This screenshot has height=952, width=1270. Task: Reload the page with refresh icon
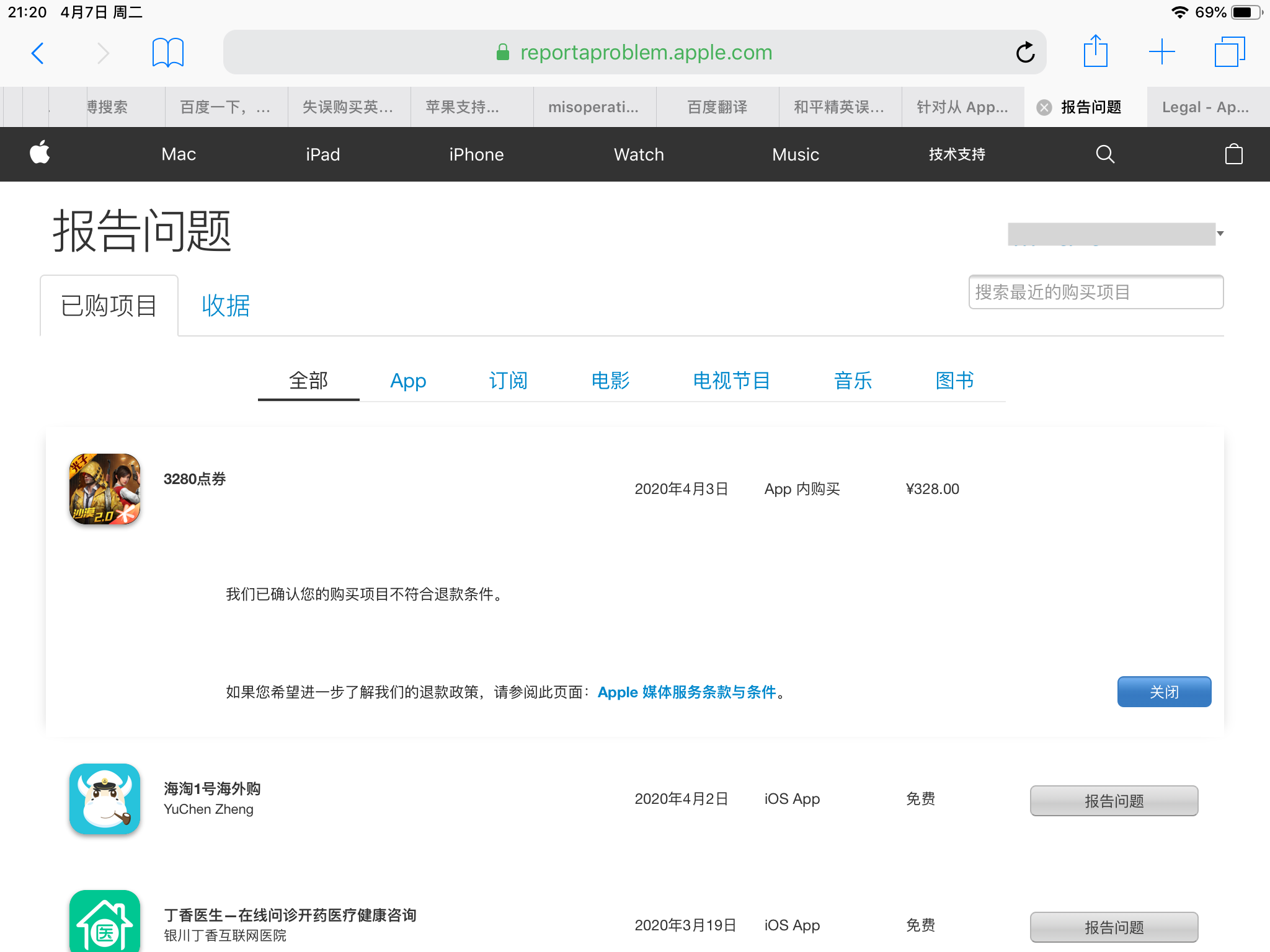click(x=1025, y=53)
